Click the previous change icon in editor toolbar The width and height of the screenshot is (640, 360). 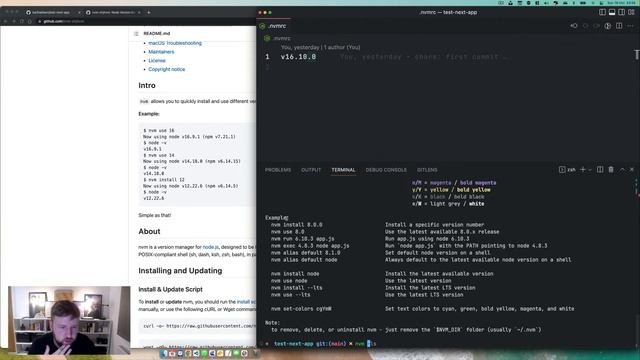[574, 26]
